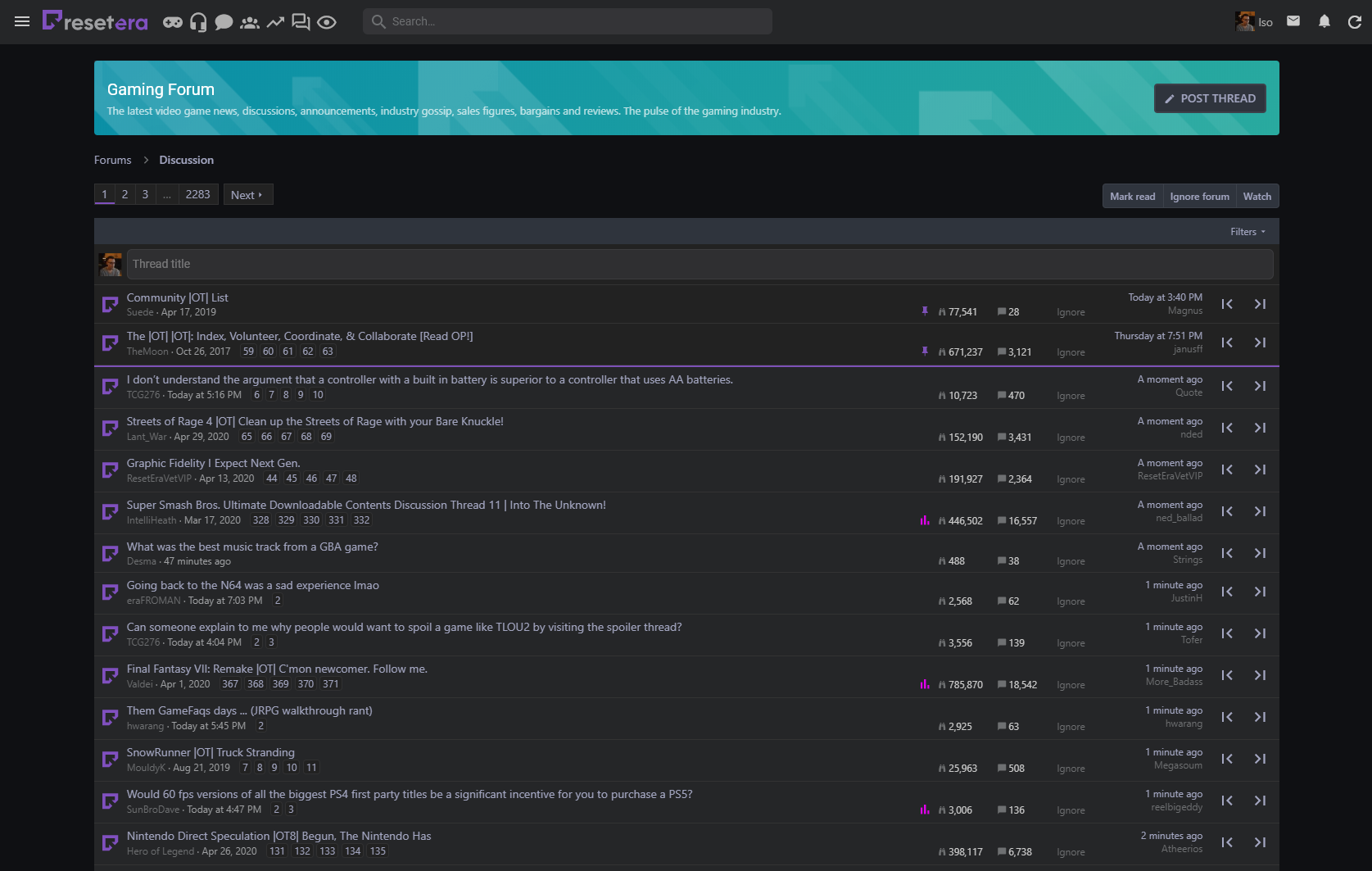Click the speech bubble icon in the header
The width and height of the screenshot is (1372, 871).
[x=224, y=22]
